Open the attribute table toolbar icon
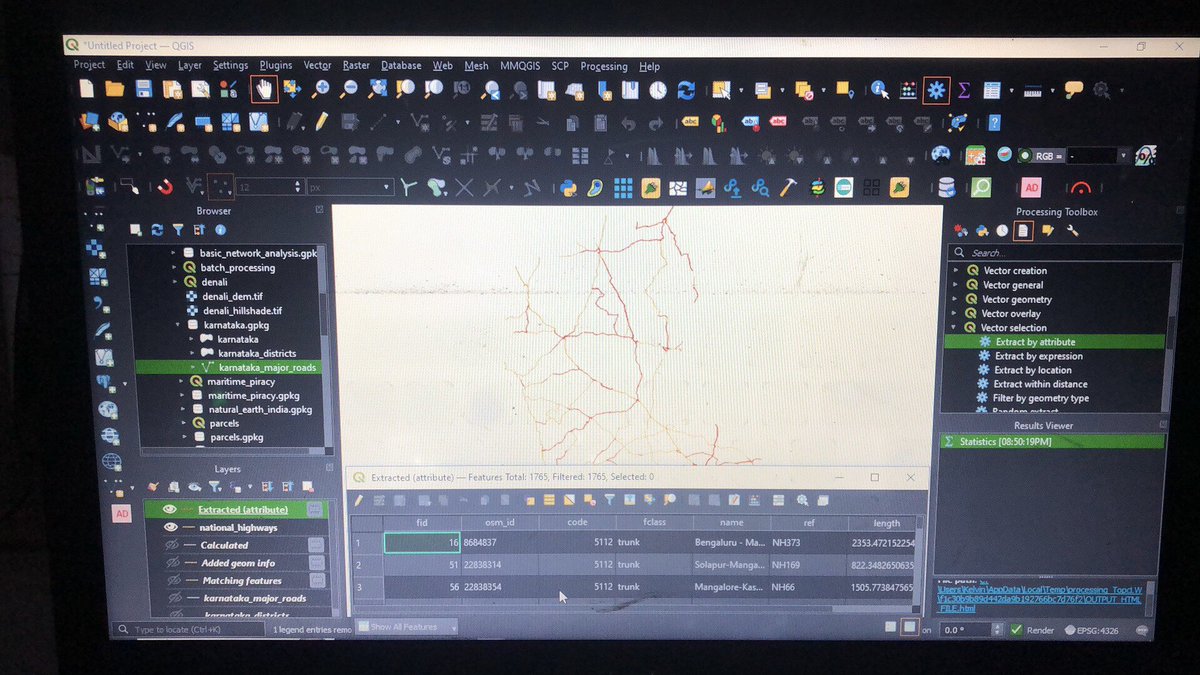 coord(992,90)
